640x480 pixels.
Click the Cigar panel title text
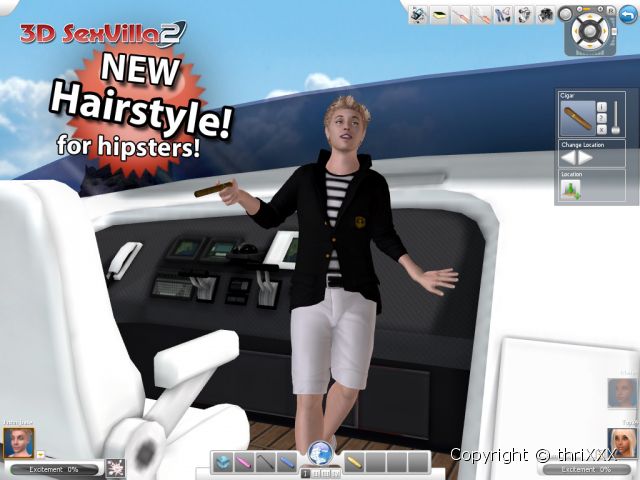[567, 96]
